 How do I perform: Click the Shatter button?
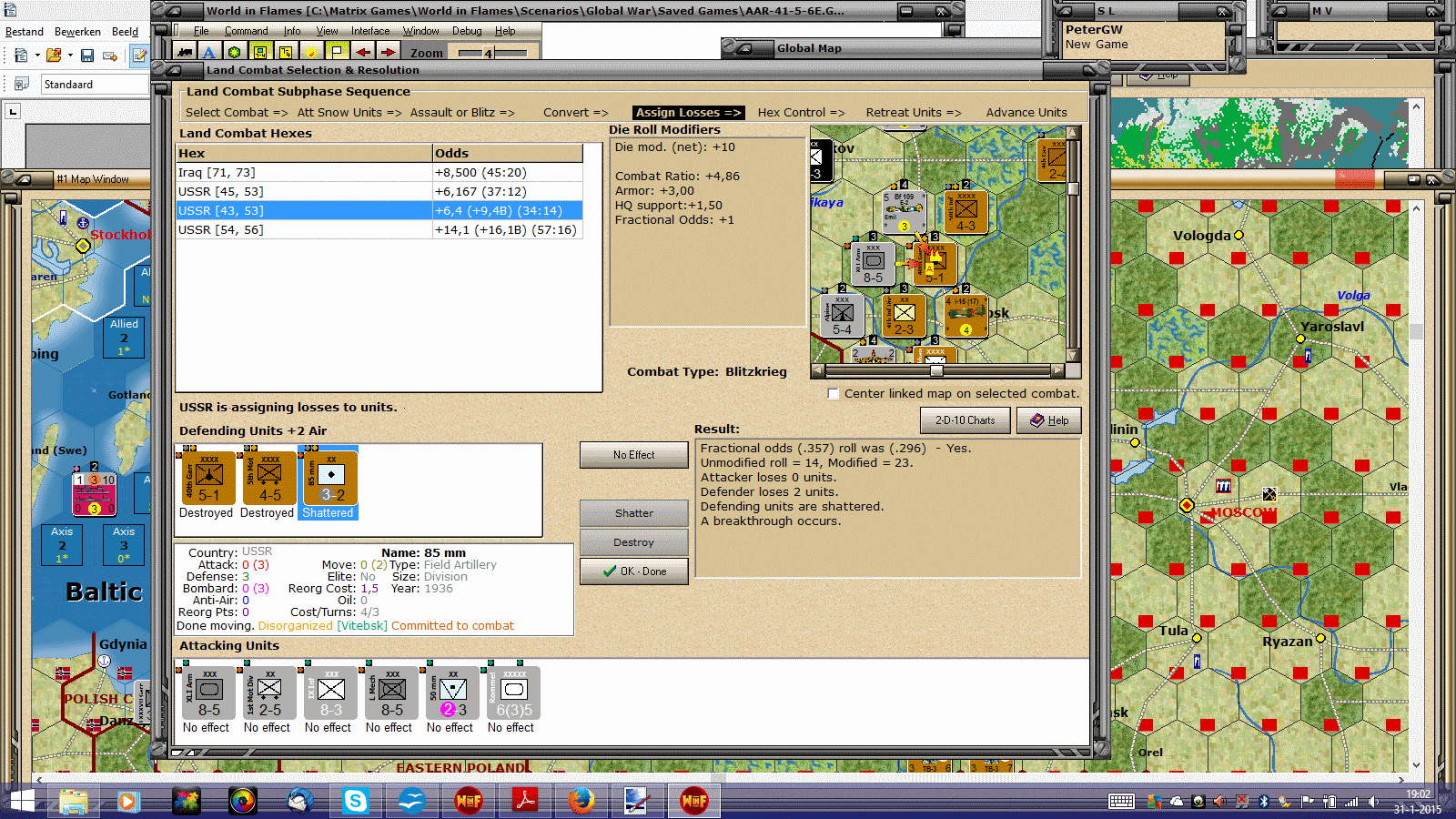(634, 513)
